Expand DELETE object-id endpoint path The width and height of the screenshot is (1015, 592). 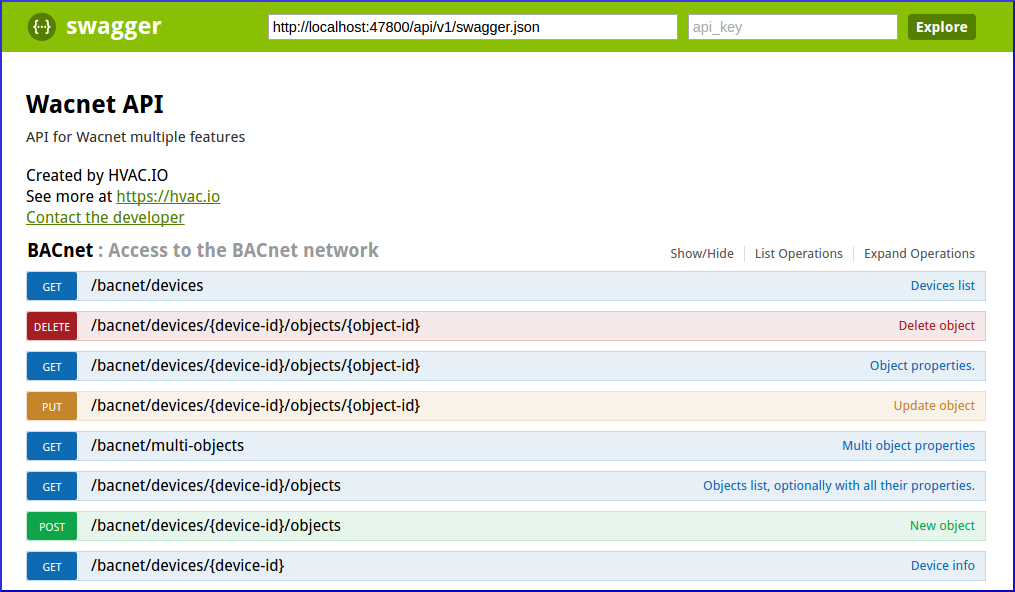tap(255, 325)
